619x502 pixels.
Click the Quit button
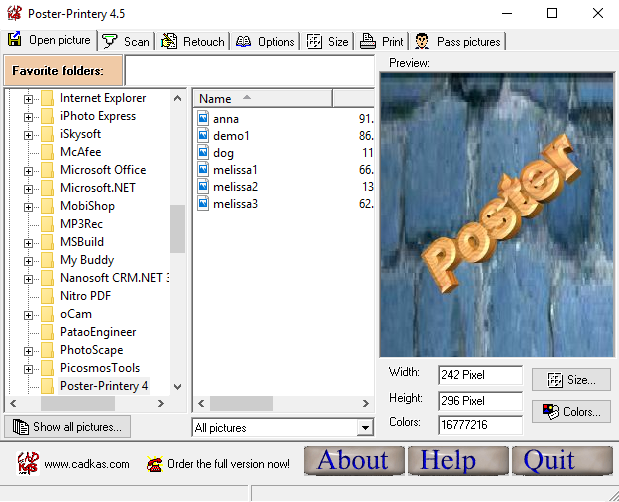click(562, 461)
